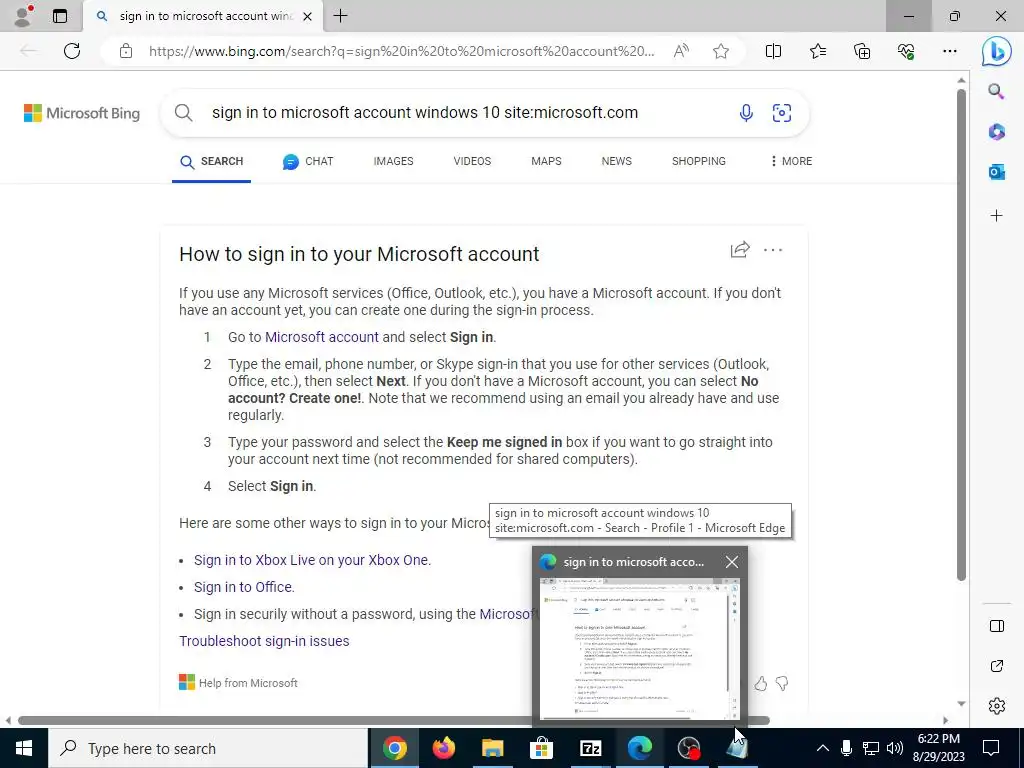
Task: Click the browser address bar URL
Action: click(x=402, y=51)
